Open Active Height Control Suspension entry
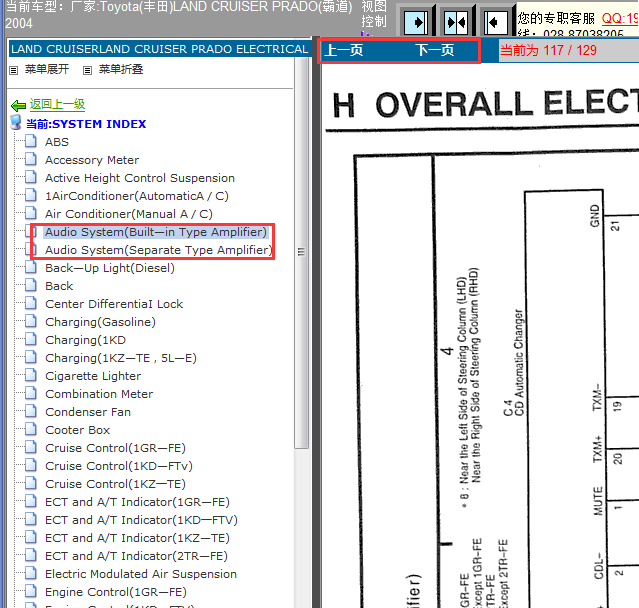 [x=140, y=178]
